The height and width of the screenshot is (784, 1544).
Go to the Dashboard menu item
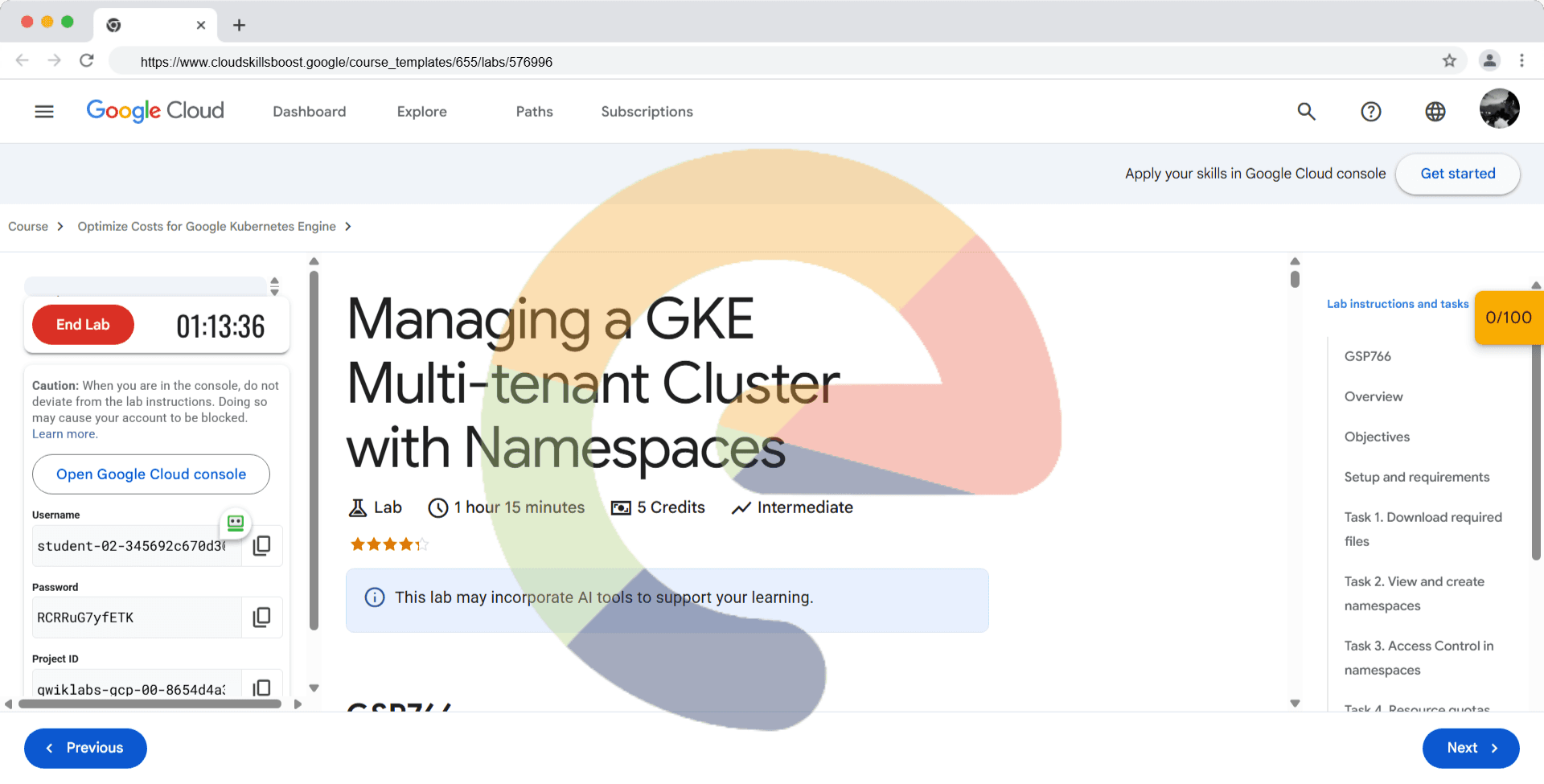click(x=309, y=112)
